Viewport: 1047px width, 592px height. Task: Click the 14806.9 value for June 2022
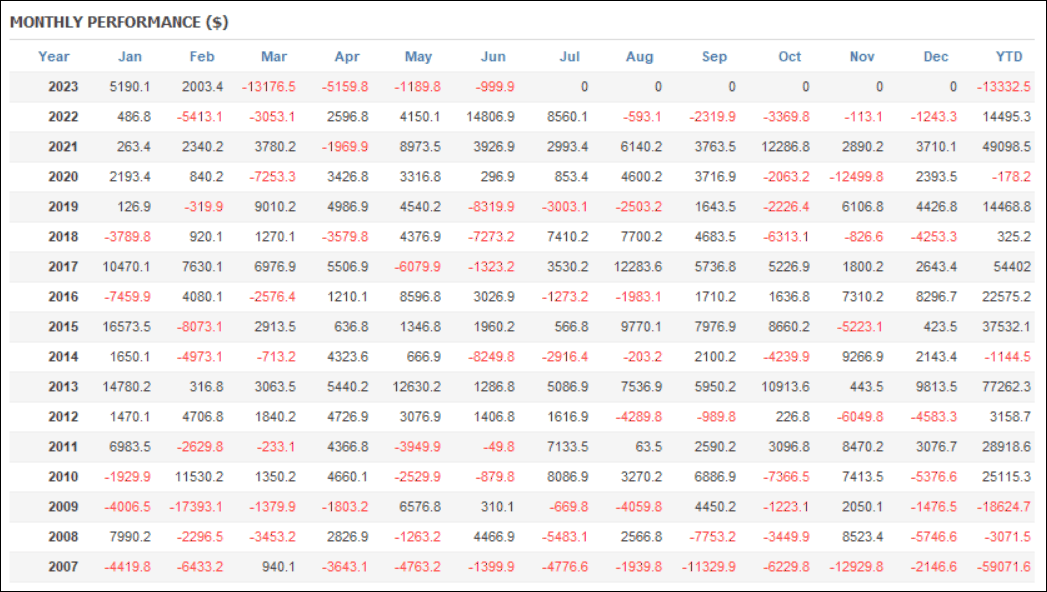click(490, 117)
